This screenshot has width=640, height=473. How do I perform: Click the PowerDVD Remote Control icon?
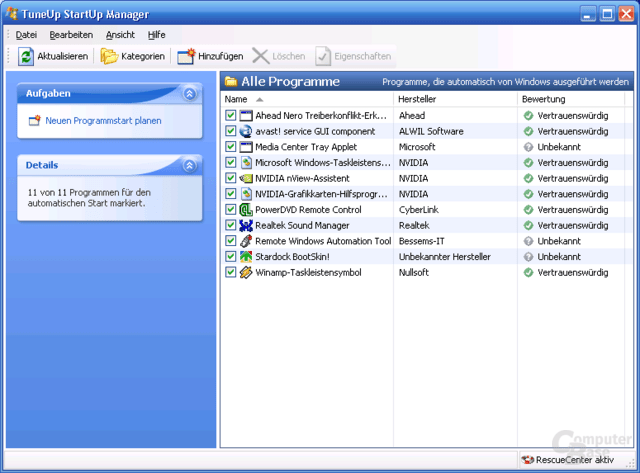click(x=246, y=210)
